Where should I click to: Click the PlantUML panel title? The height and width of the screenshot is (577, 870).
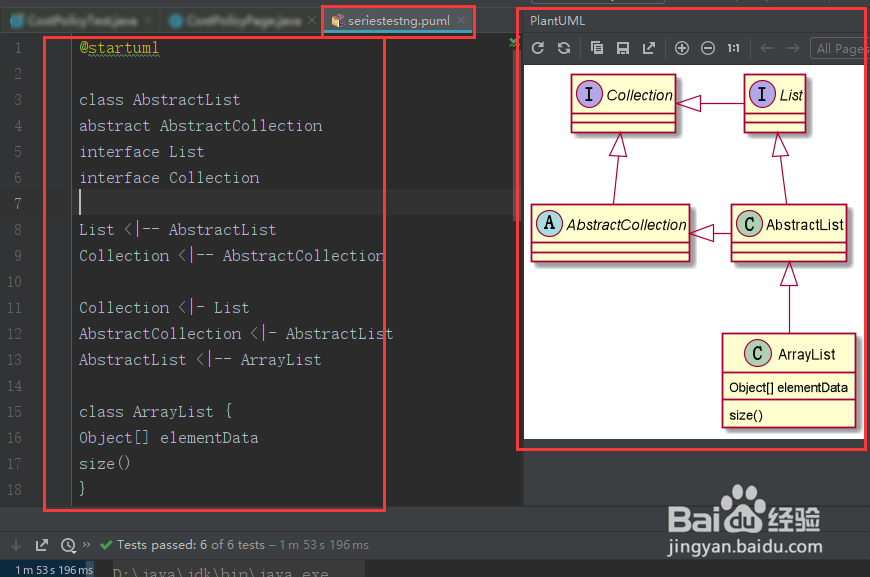pyautogui.click(x=557, y=21)
